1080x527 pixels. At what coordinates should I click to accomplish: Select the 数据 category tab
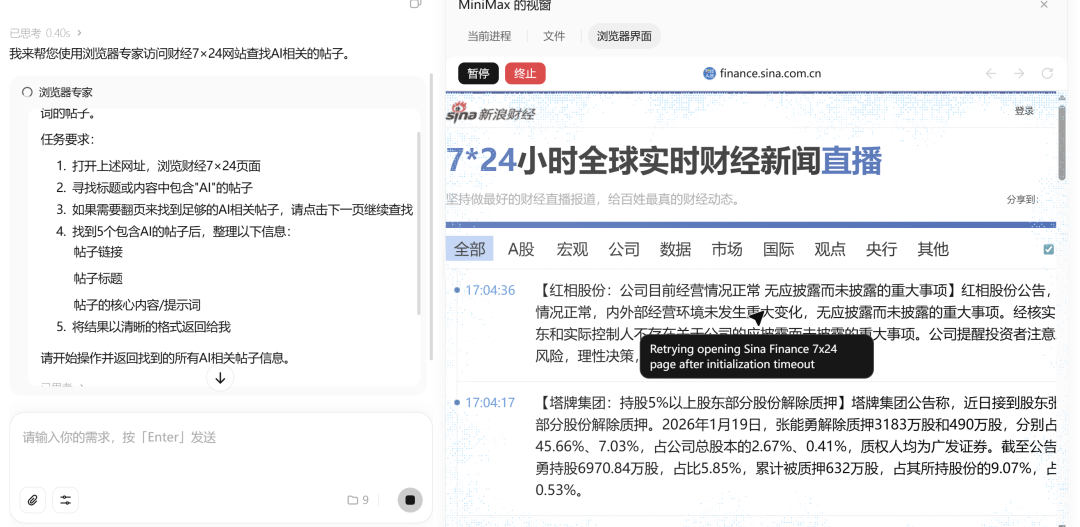point(675,249)
